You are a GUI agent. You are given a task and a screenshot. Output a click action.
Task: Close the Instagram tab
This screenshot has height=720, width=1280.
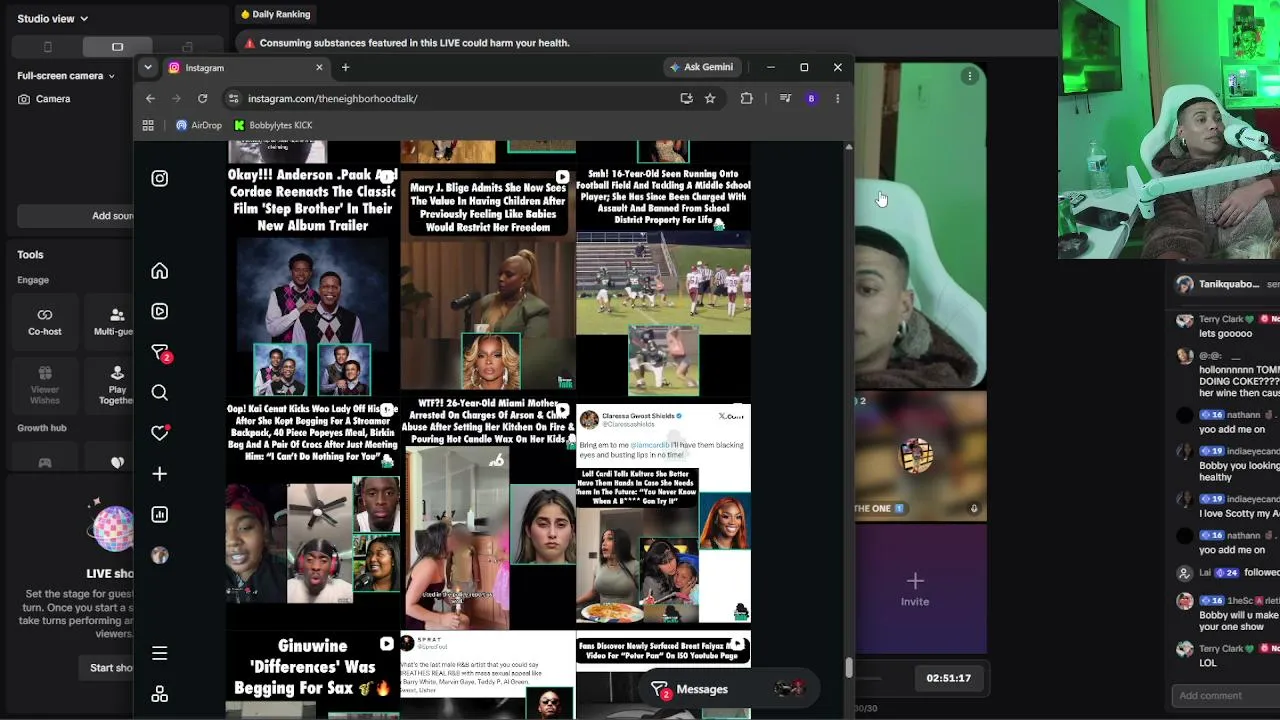coord(319,67)
